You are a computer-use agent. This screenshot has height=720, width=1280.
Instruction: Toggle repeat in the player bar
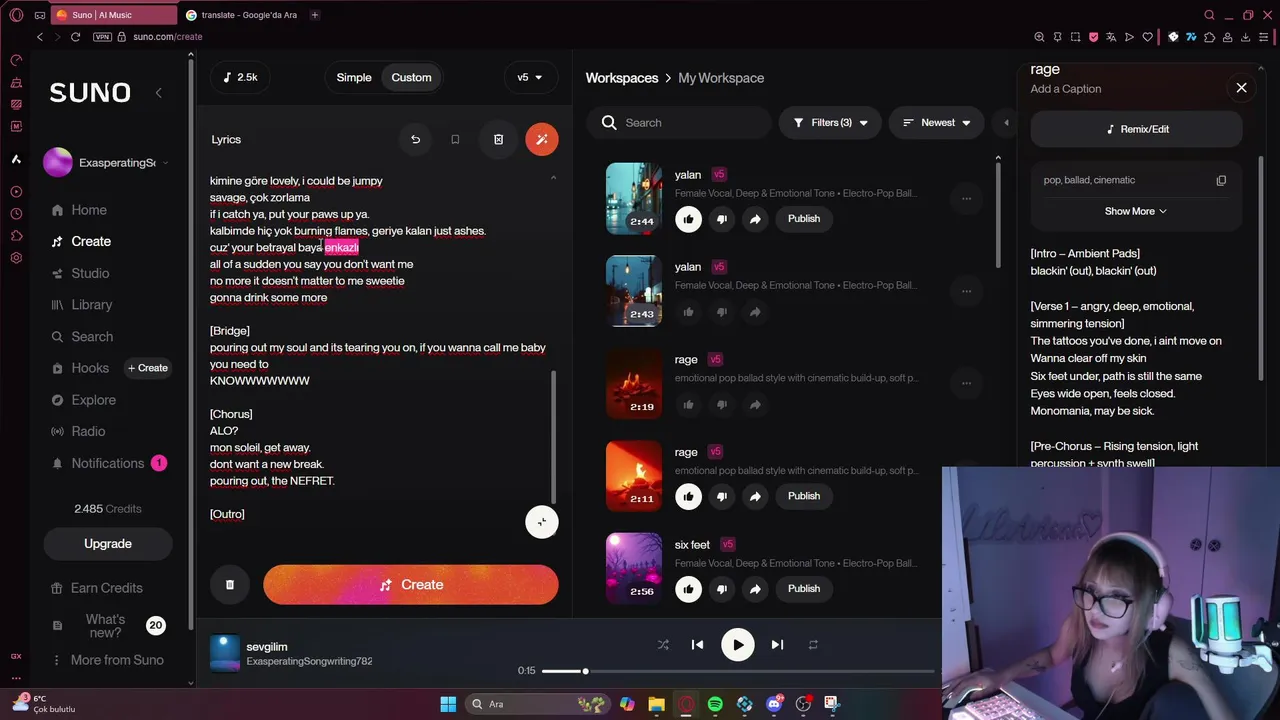(813, 645)
